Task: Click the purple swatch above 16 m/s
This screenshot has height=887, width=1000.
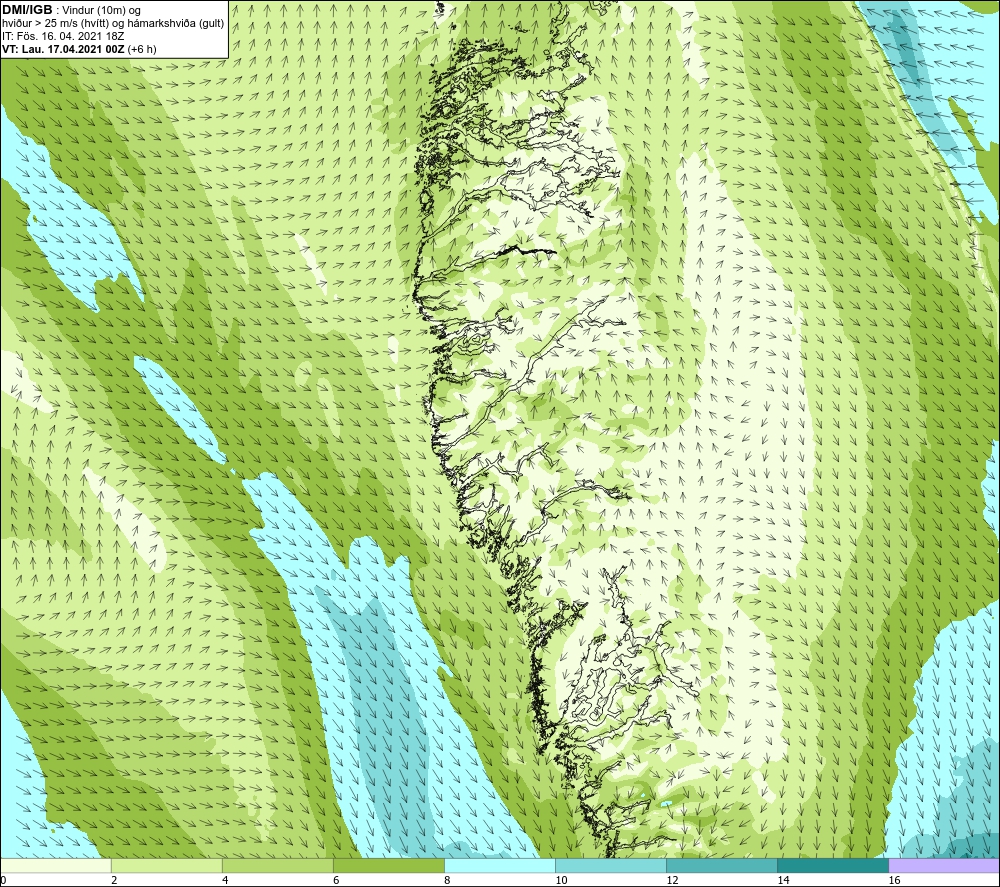Action: coord(944,865)
